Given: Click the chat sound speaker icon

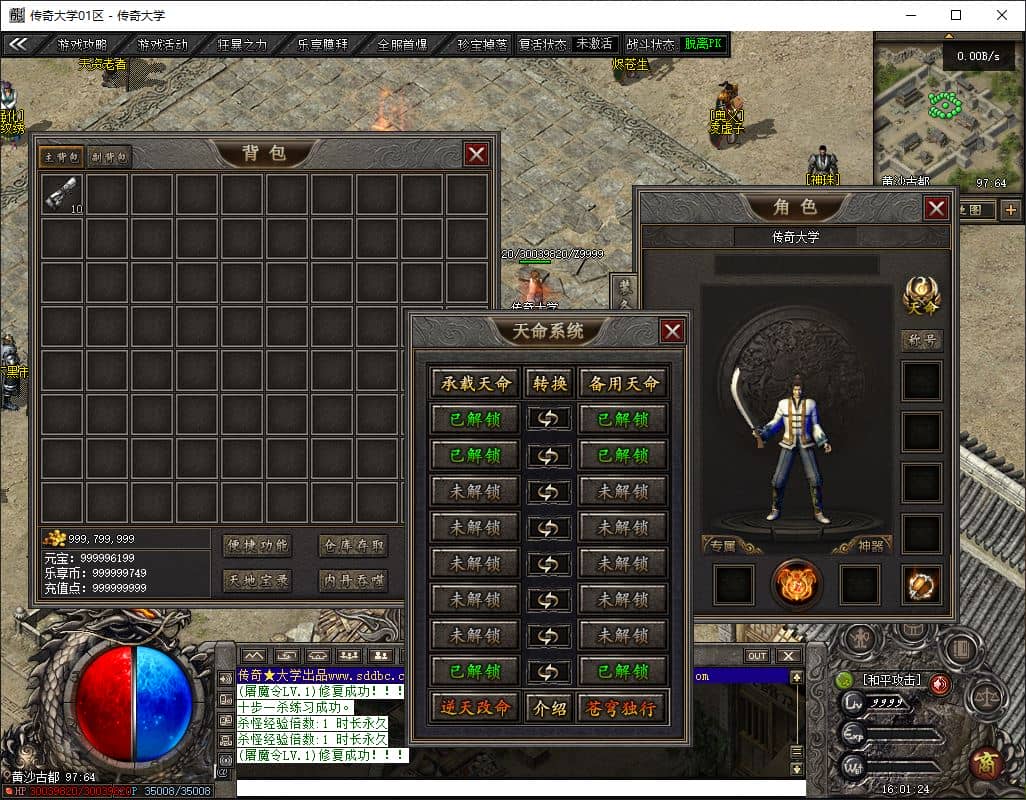Looking at the screenshot, I should [226, 679].
